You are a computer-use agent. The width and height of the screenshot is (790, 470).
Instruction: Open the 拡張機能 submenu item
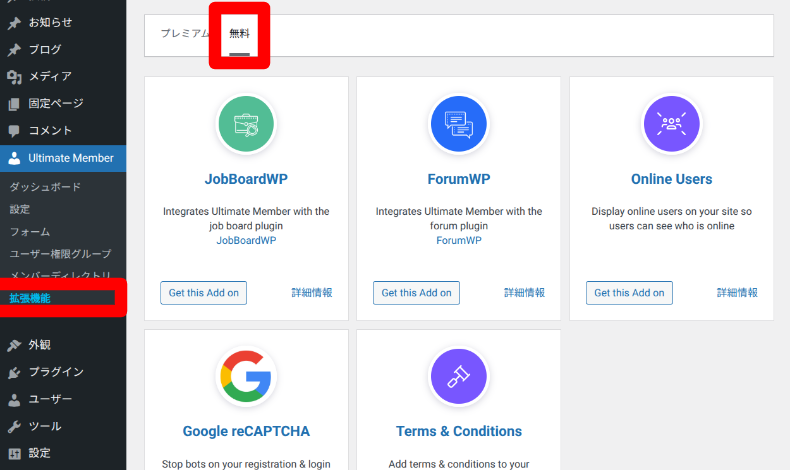coord(30,298)
